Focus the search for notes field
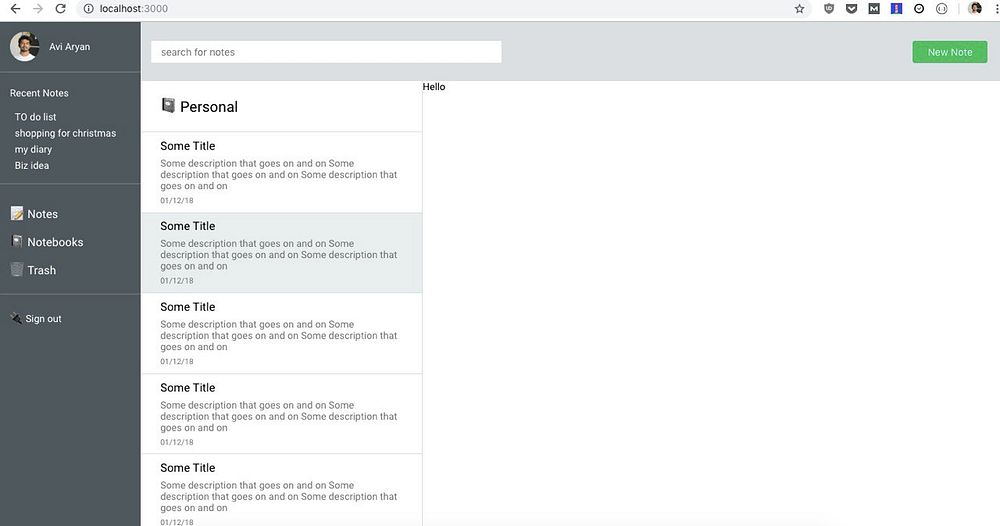The height and width of the screenshot is (526, 1000). [326, 52]
